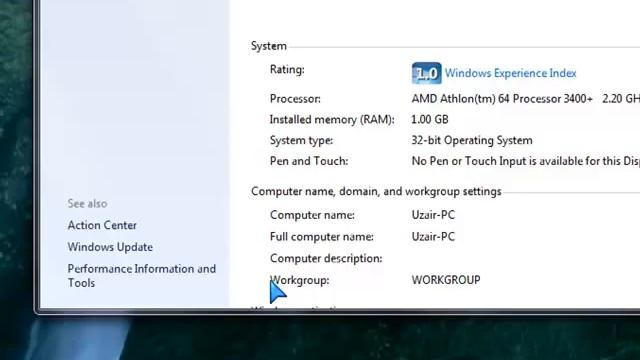Image resolution: width=640 pixels, height=360 pixels.
Task: Click the Full computer name: label
Action: (x=322, y=237)
